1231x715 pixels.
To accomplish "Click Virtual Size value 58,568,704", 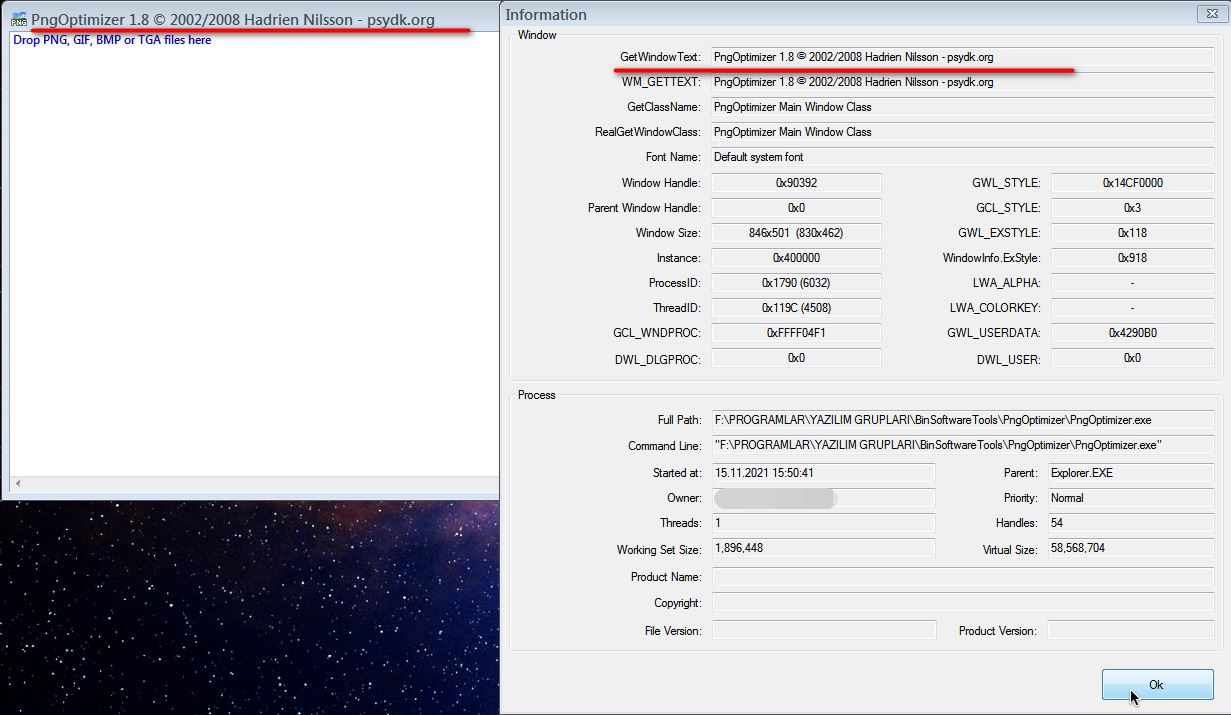I will pos(1130,548).
